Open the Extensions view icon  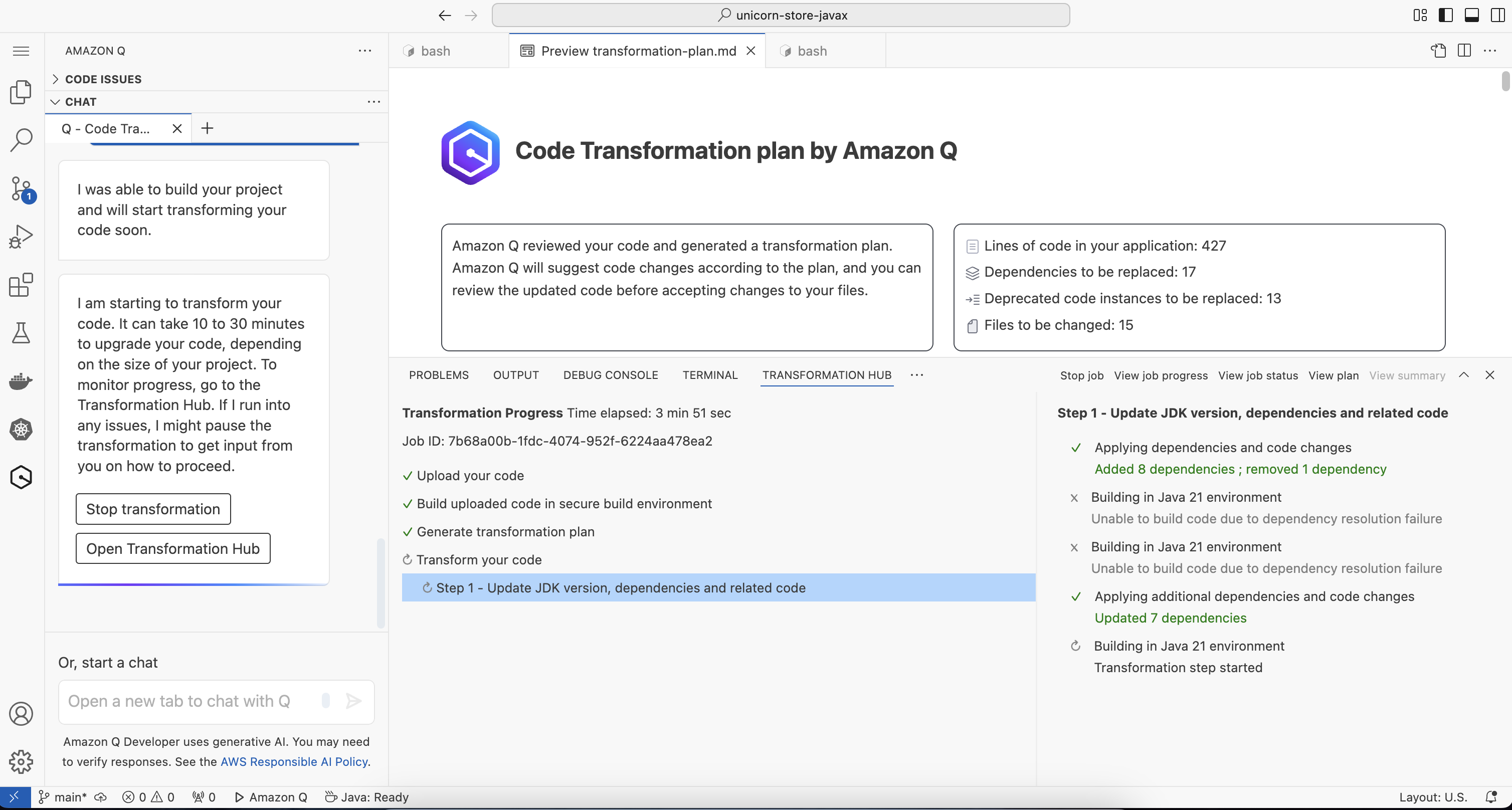(21, 285)
